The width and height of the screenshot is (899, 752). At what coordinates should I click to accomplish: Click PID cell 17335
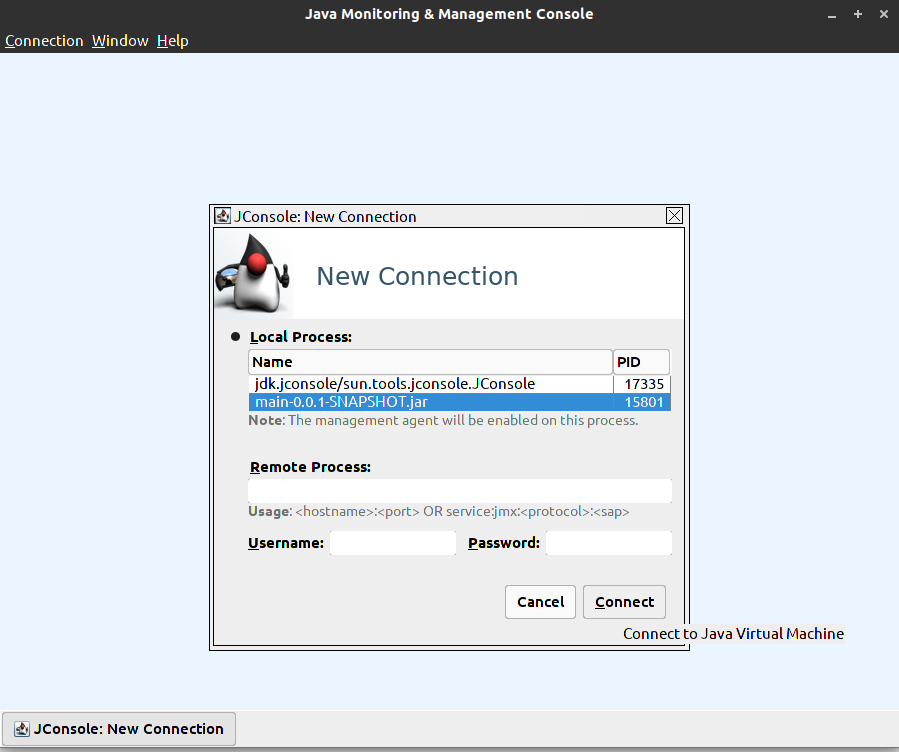tap(642, 383)
